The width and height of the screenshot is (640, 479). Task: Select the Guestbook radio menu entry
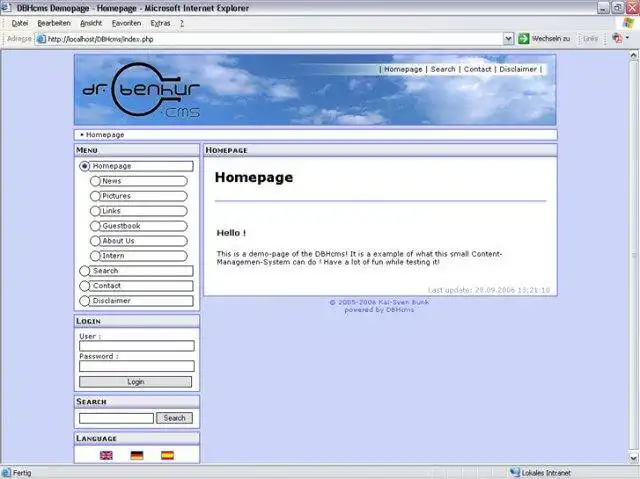[139, 226]
